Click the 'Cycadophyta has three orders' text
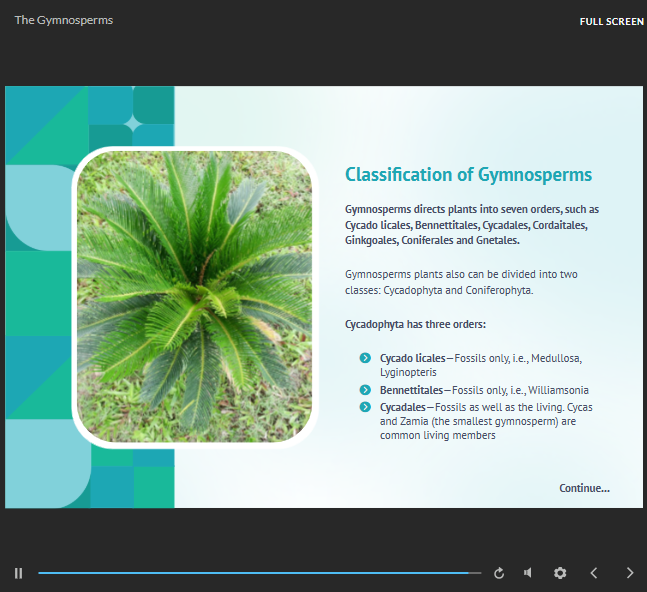 415,325
